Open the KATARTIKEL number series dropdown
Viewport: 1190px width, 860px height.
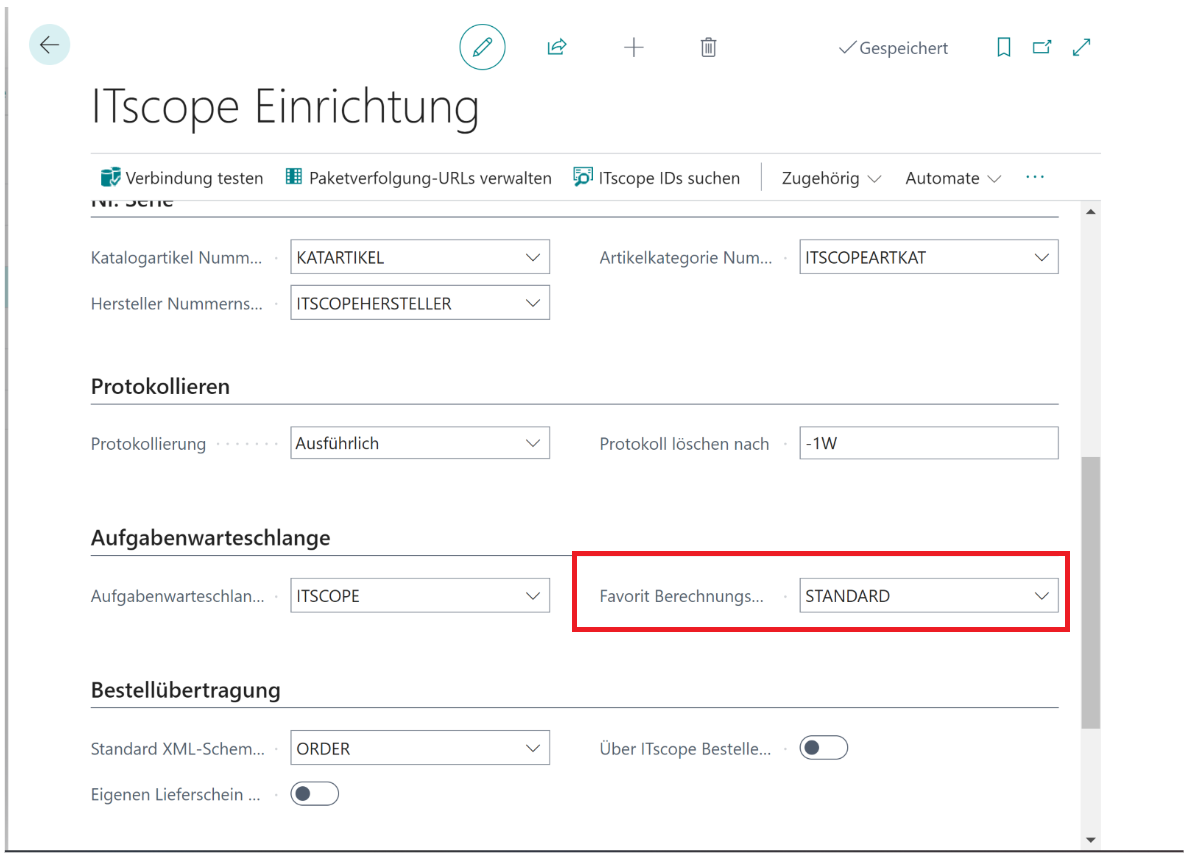tap(533, 256)
